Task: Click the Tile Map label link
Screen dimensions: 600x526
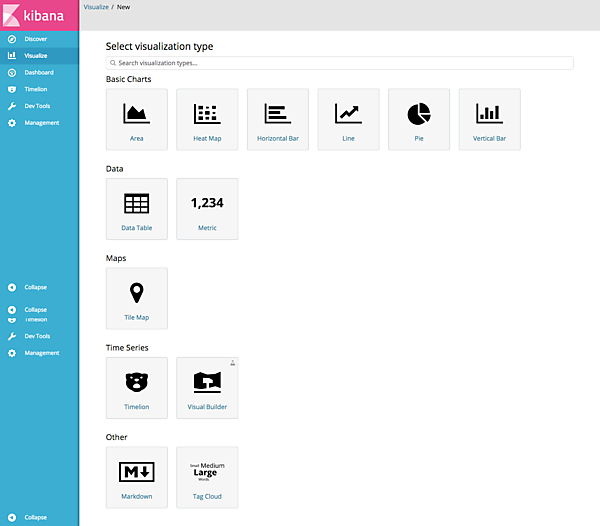Action: (137, 317)
